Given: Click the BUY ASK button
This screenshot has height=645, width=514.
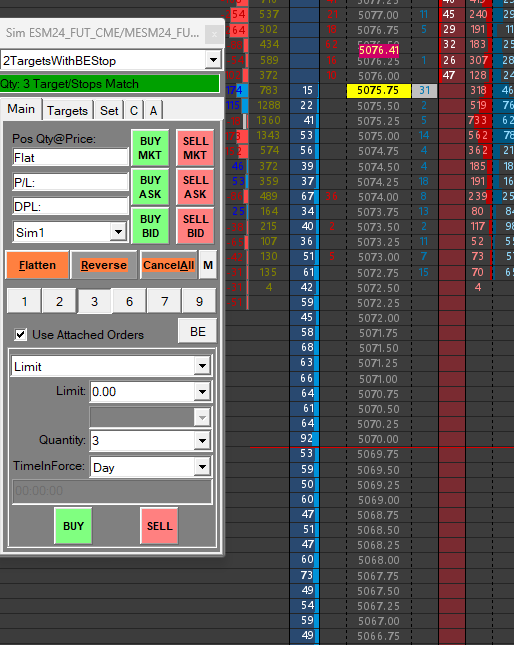Looking at the screenshot, I should coord(150,187).
